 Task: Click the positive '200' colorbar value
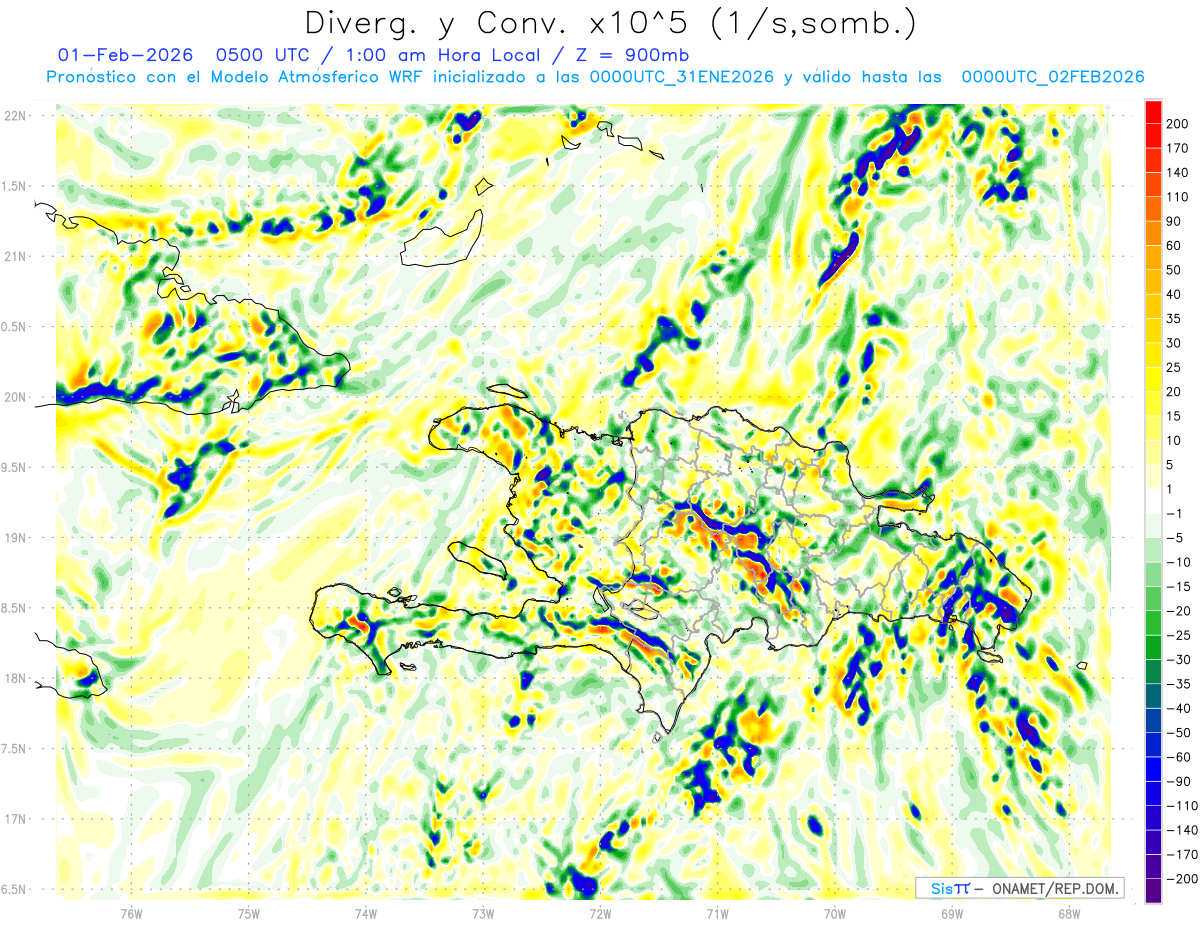(x=1178, y=123)
